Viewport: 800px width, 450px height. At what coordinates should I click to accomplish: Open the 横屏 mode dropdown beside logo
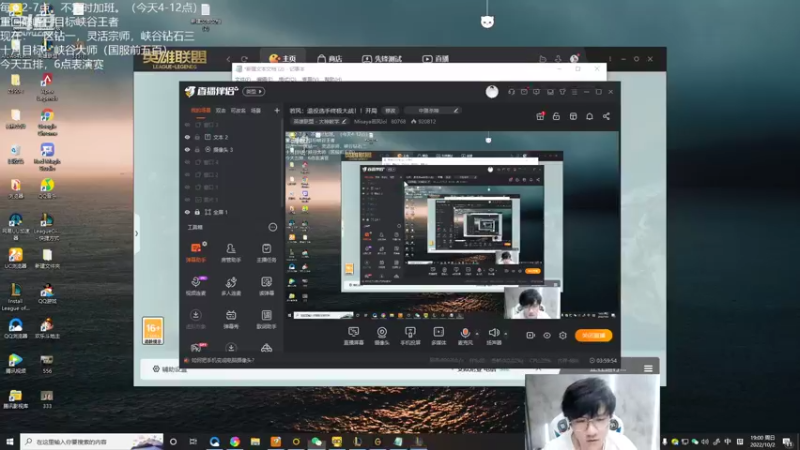[254, 92]
